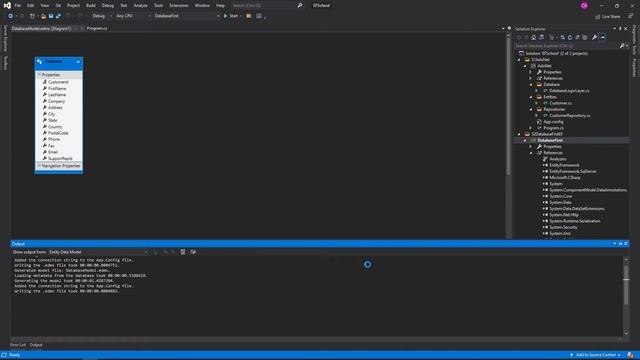Open the Test menu
640x360 pixels.
[x=123, y=6]
